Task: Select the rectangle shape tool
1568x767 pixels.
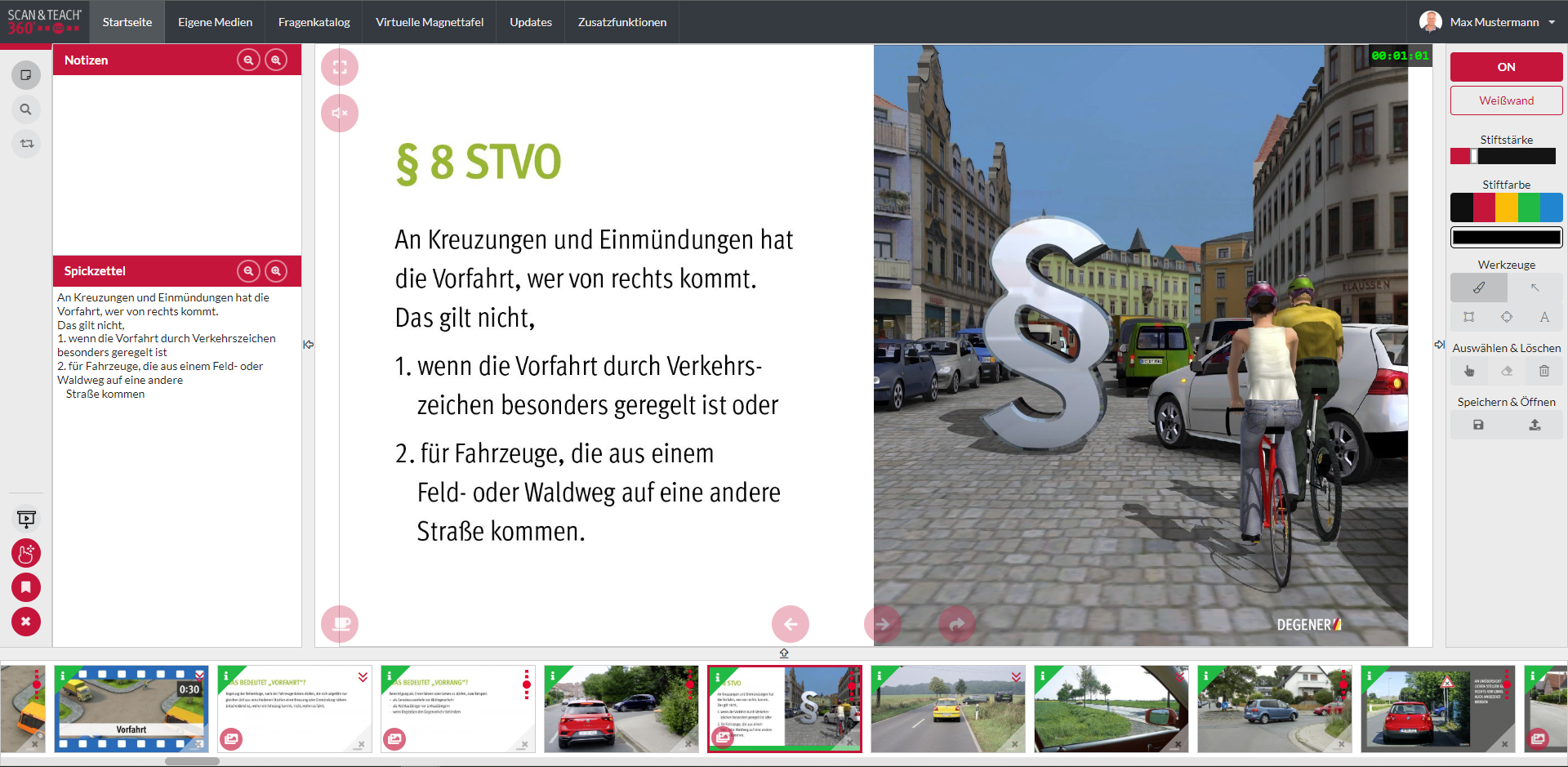Action: pyautogui.click(x=1469, y=317)
